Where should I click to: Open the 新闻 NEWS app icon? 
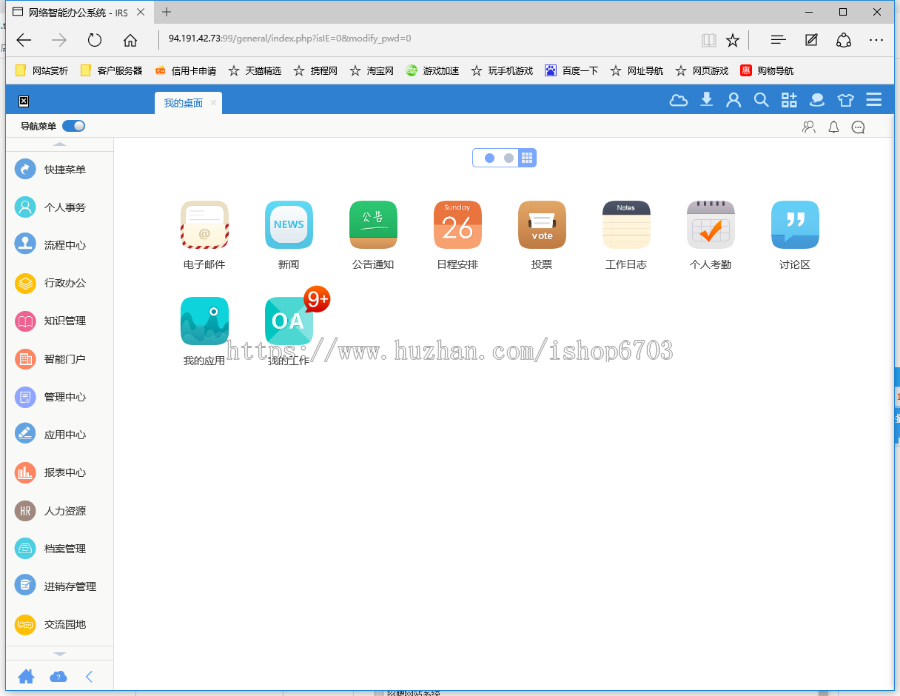[x=289, y=225]
